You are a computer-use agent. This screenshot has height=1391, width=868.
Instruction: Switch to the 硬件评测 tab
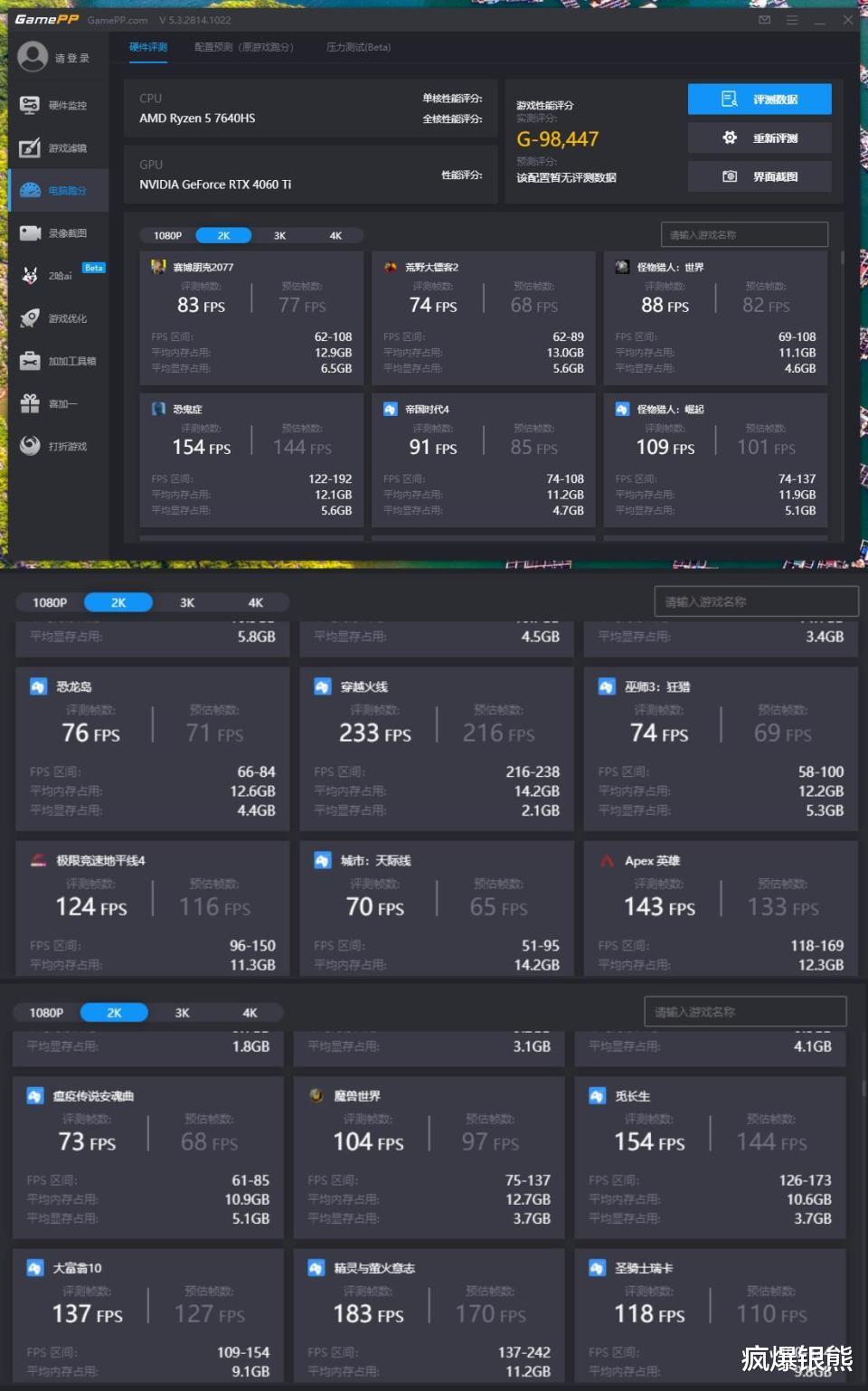pos(148,47)
